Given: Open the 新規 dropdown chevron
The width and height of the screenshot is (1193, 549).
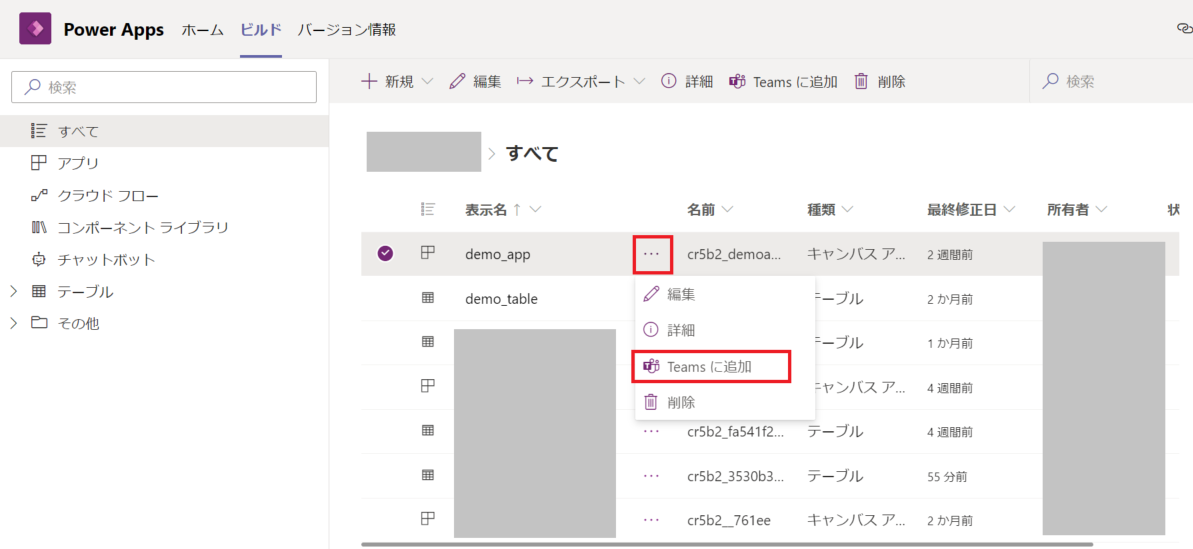Looking at the screenshot, I should point(427,81).
